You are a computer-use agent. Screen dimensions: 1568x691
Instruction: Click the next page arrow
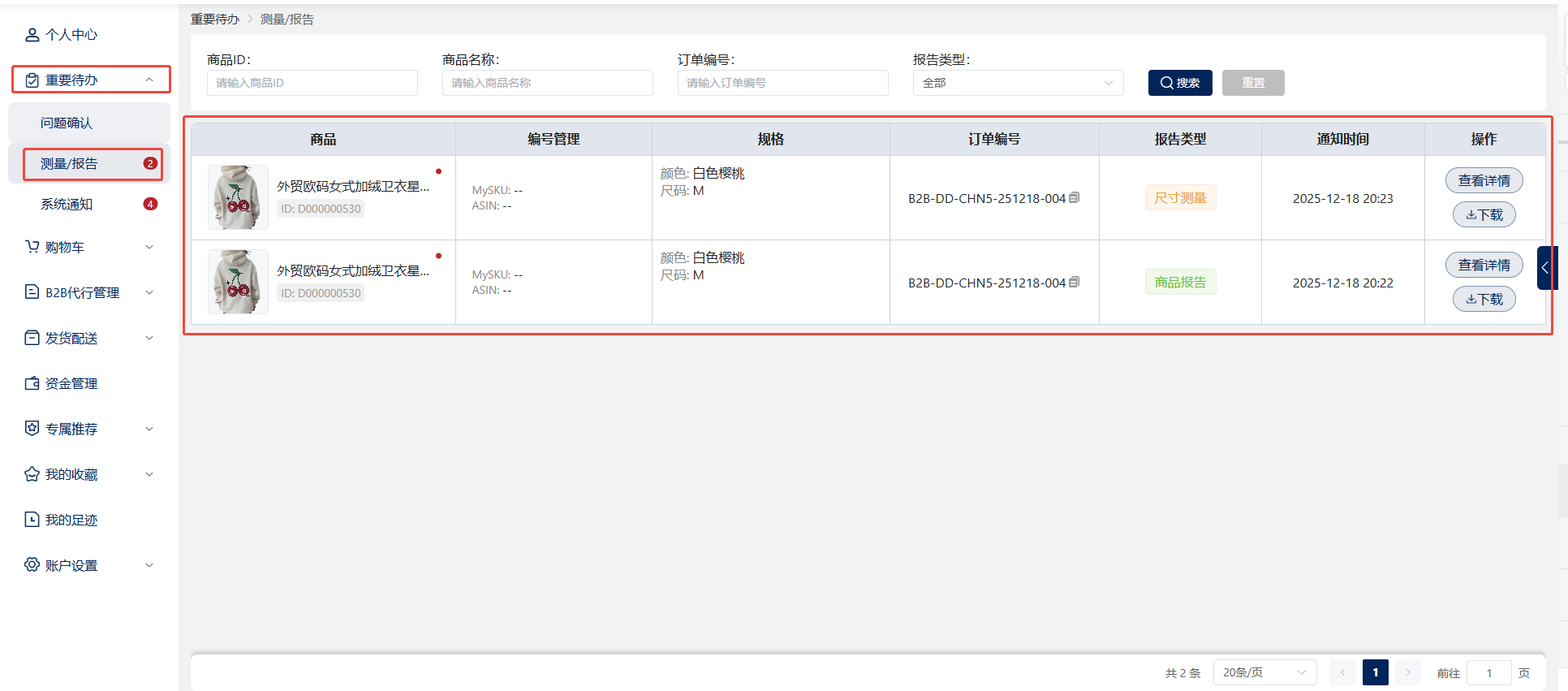coord(1408,672)
